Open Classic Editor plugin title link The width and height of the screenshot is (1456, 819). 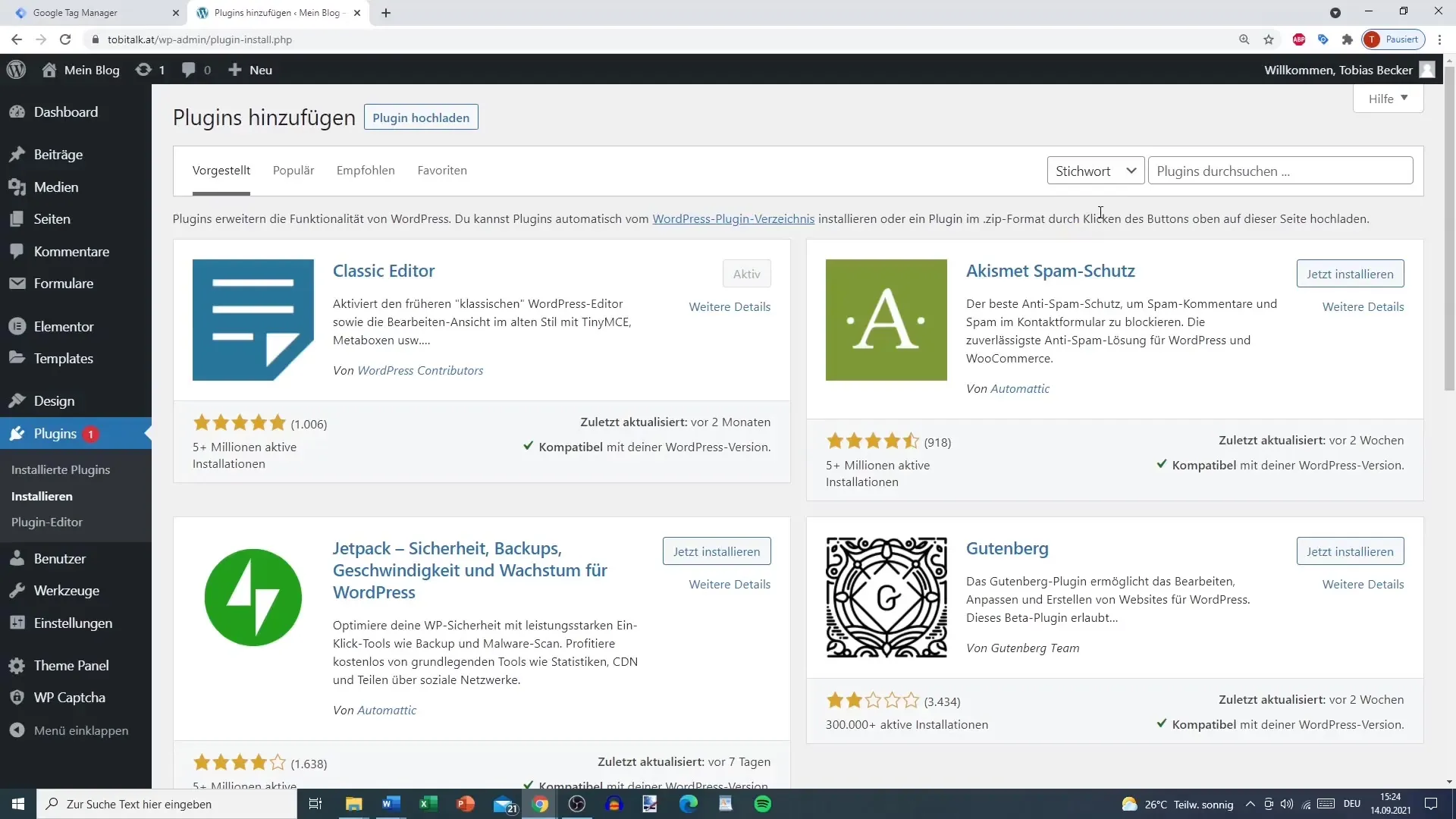click(x=384, y=271)
